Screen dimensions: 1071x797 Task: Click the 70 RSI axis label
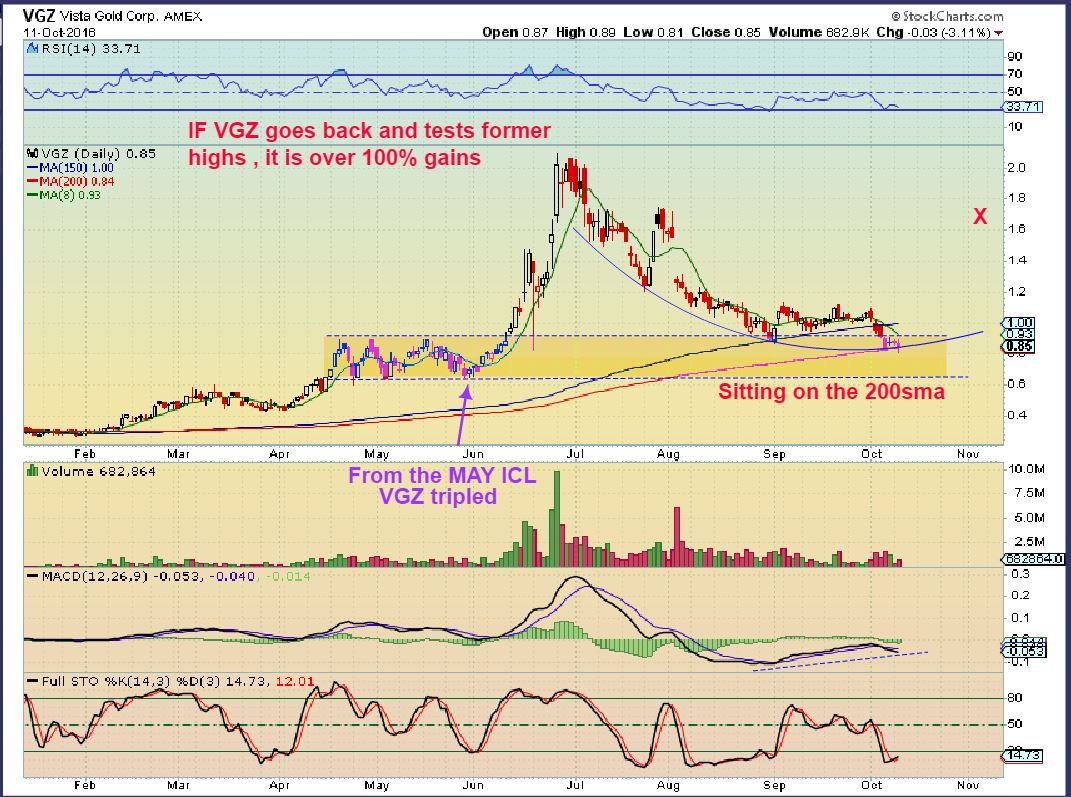point(1015,74)
